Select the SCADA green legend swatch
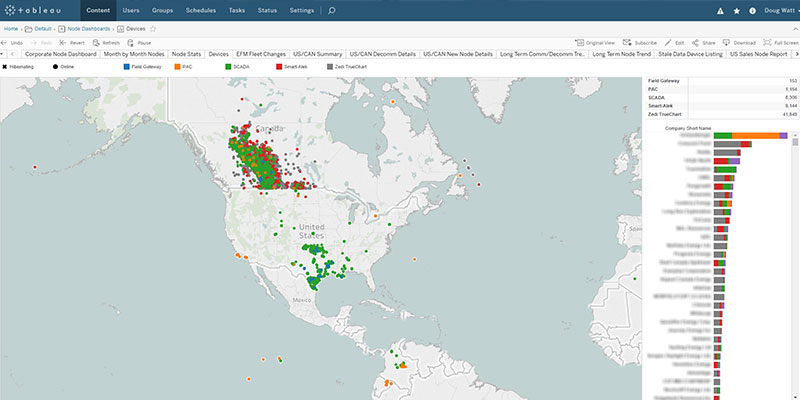The width and height of the screenshot is (800, 400). 228,66
